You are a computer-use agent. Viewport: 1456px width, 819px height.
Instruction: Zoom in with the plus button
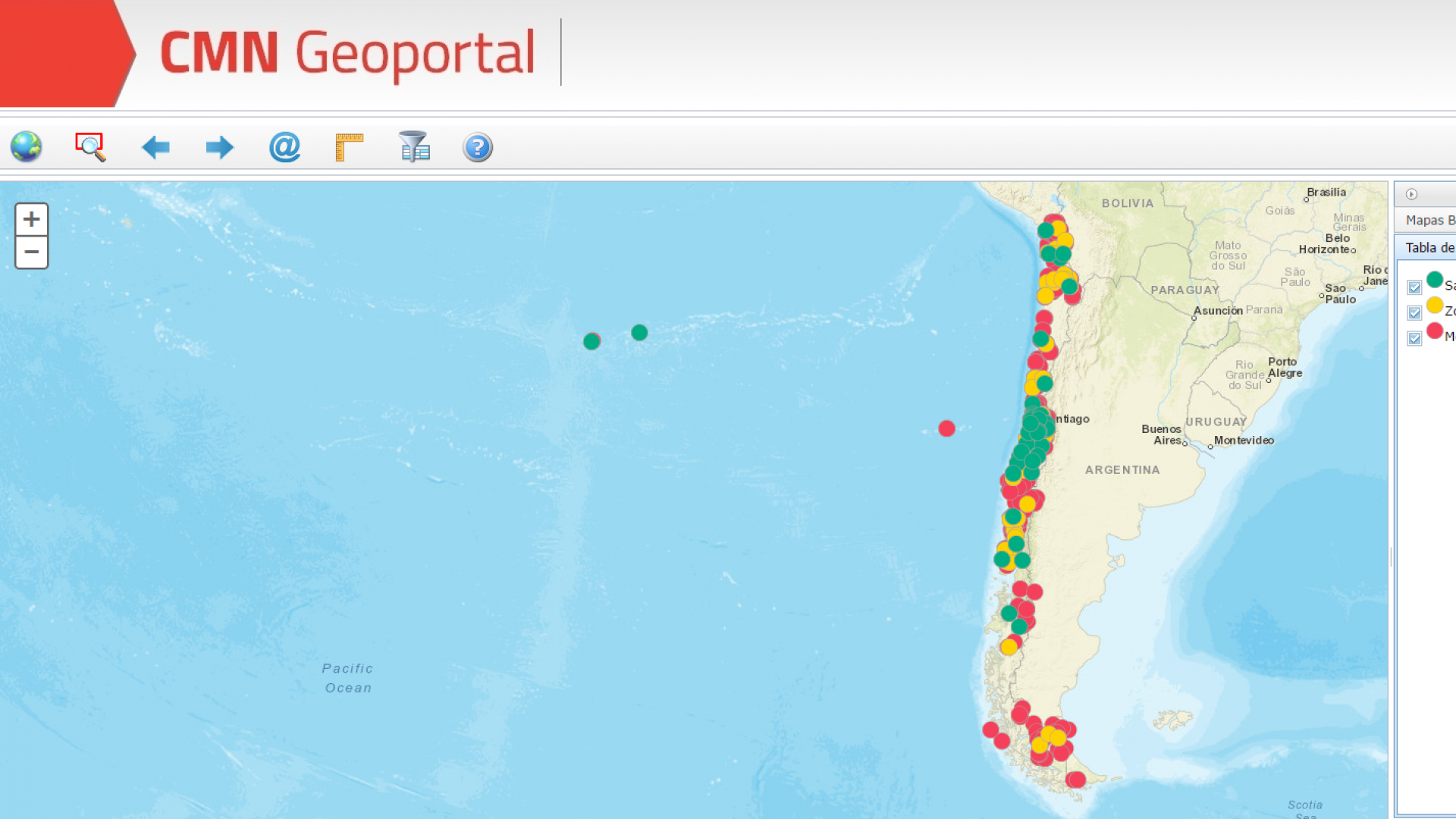[x=31, y=219]
